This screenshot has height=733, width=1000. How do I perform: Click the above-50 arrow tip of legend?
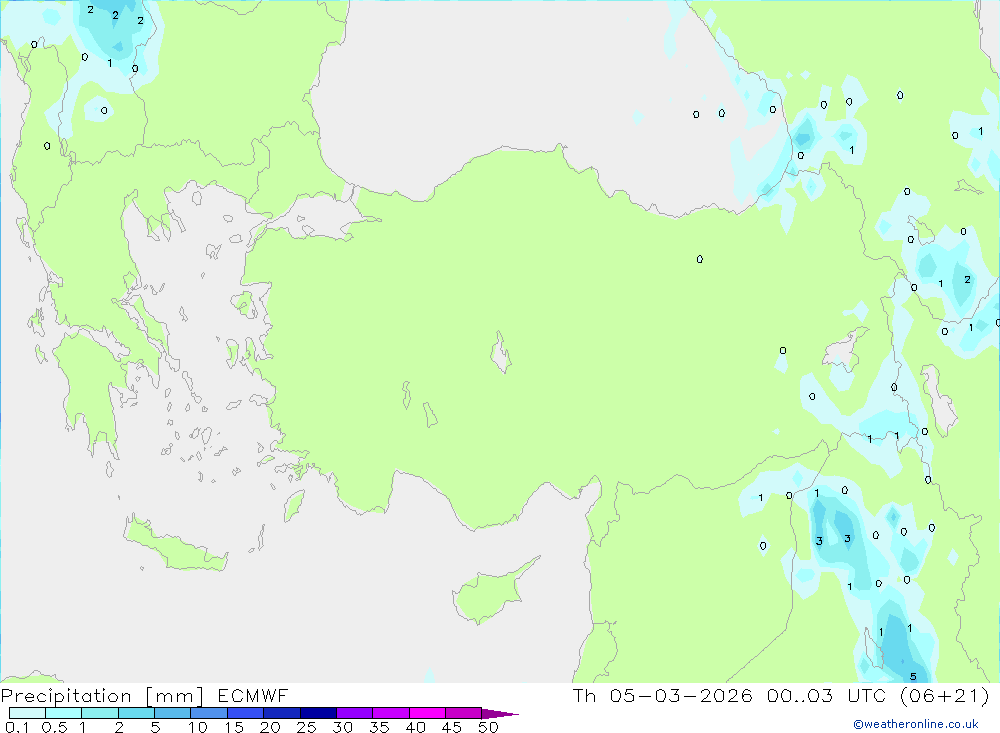pos(500,714)
